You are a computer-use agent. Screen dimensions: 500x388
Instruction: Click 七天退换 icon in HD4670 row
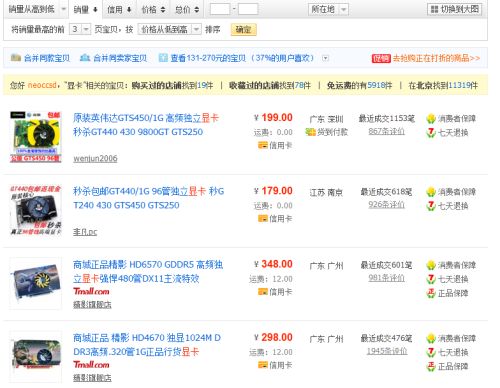[431, 353]
